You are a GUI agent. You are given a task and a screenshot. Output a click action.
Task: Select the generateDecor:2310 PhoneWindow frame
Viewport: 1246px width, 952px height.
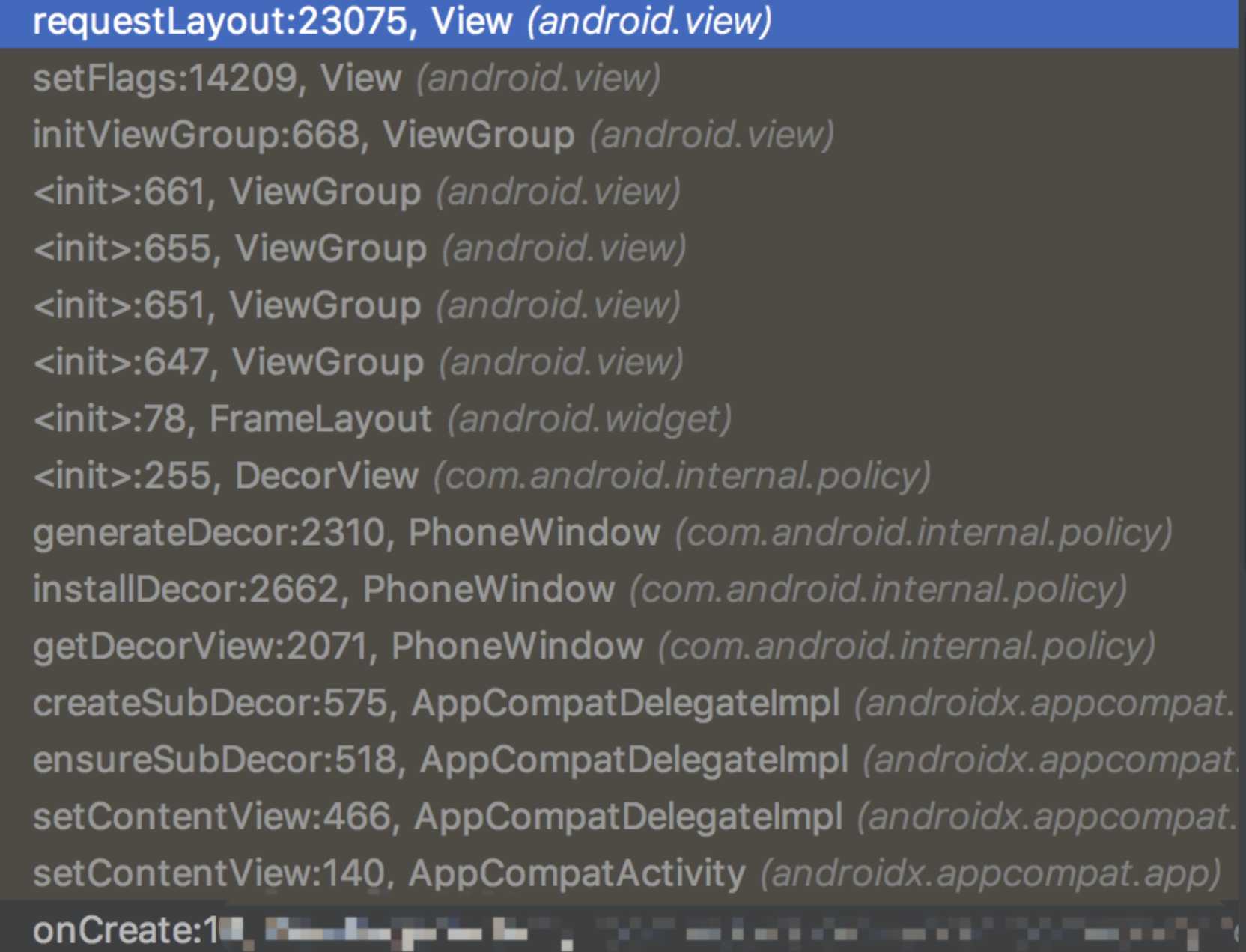click(x=619, y=533)
